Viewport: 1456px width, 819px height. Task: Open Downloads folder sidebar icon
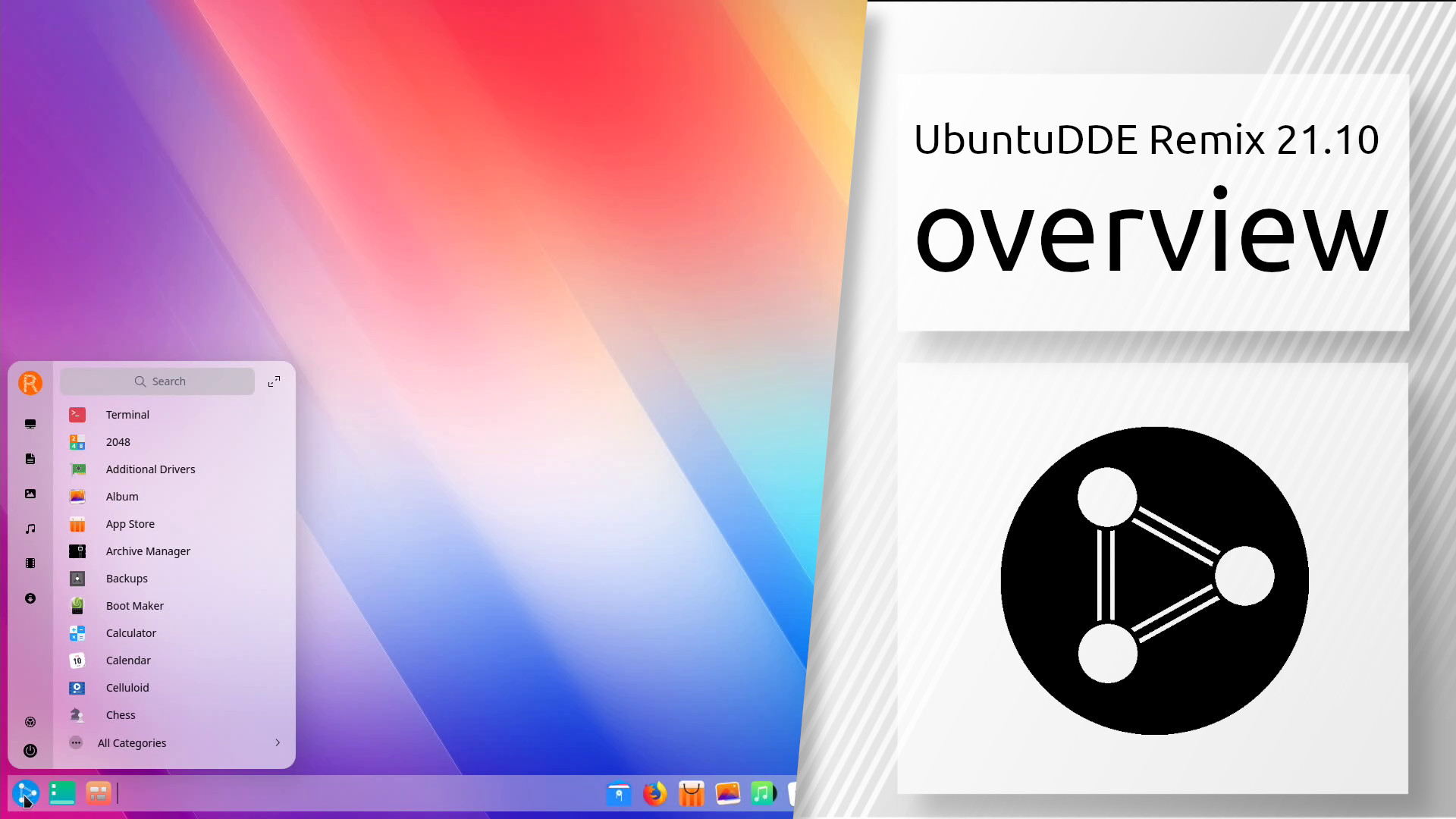(30, 598)
